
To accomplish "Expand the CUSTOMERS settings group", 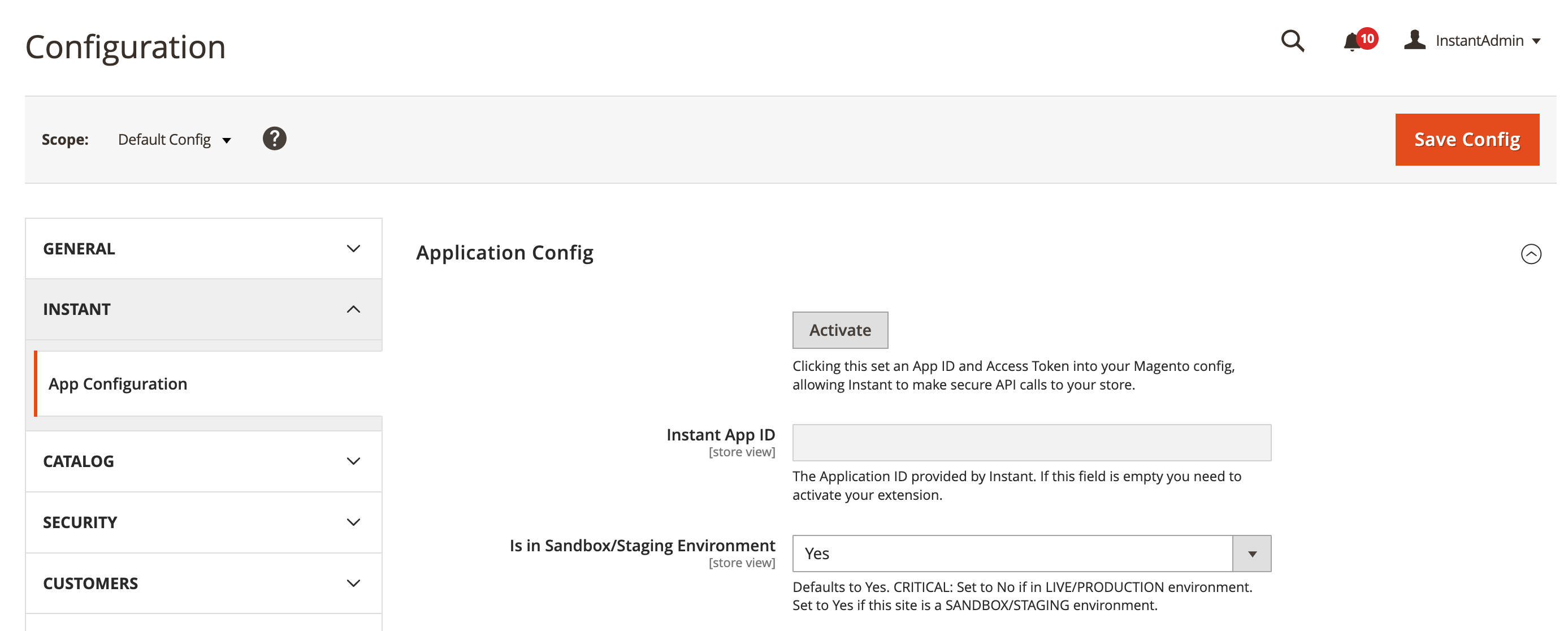I will [203, 583].
